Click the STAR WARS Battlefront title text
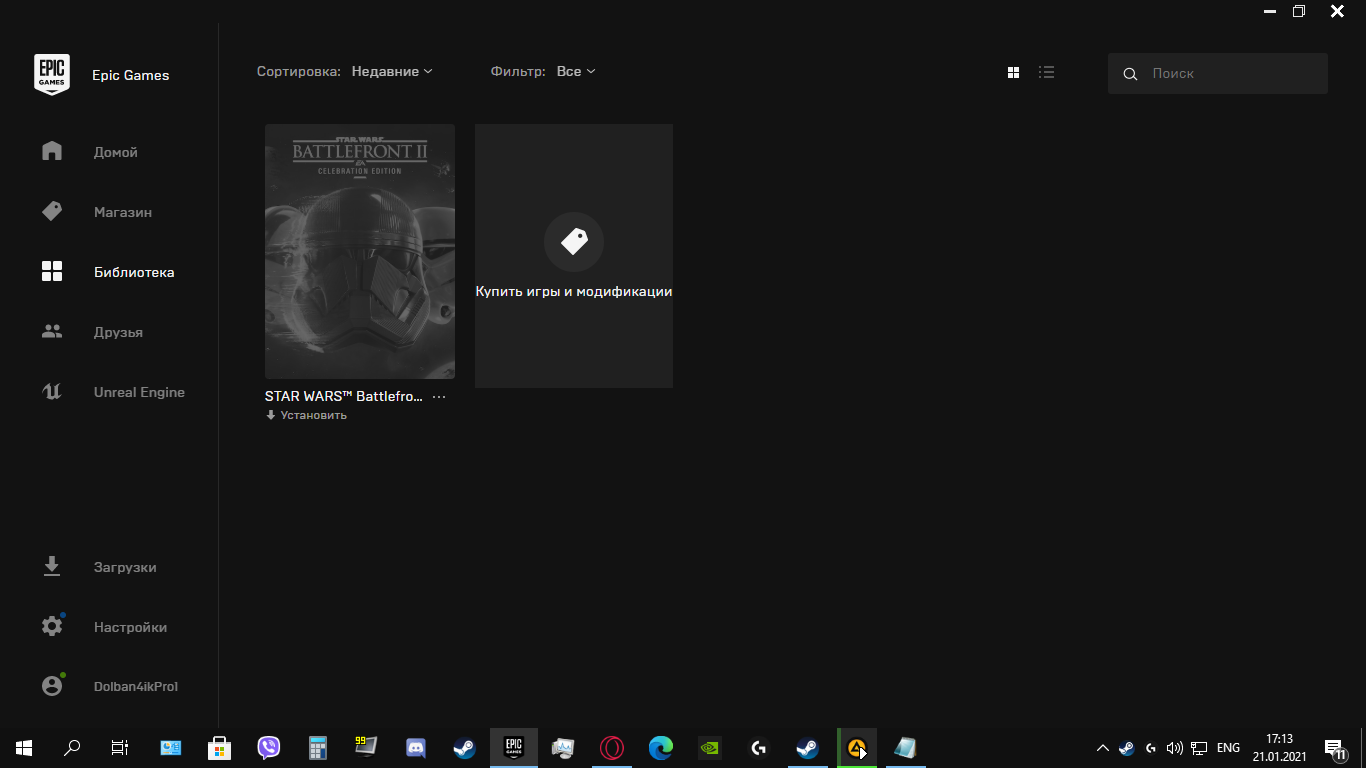This screenshot has height=768, width=1366. (x=344, y=396)
